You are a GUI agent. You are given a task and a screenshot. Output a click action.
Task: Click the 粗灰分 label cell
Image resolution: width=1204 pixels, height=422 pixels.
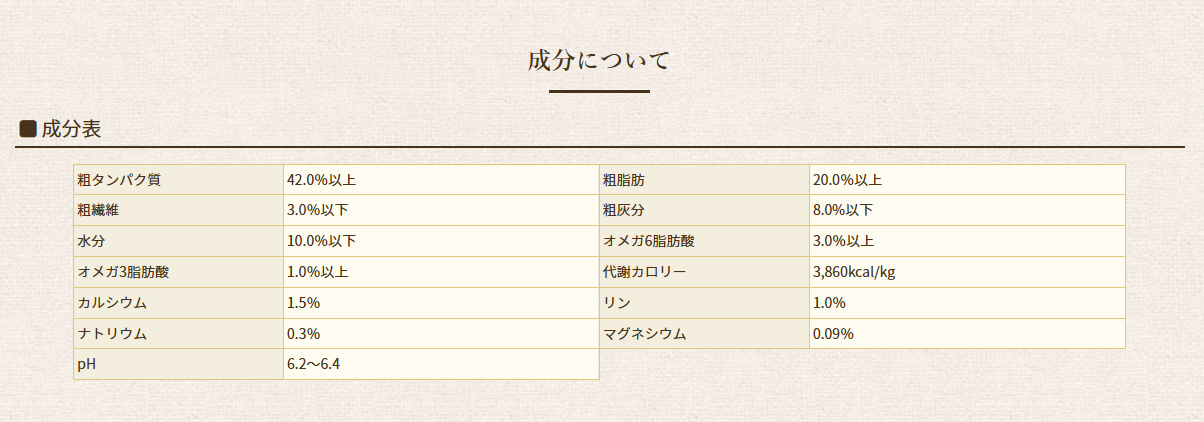coord(704,210)
